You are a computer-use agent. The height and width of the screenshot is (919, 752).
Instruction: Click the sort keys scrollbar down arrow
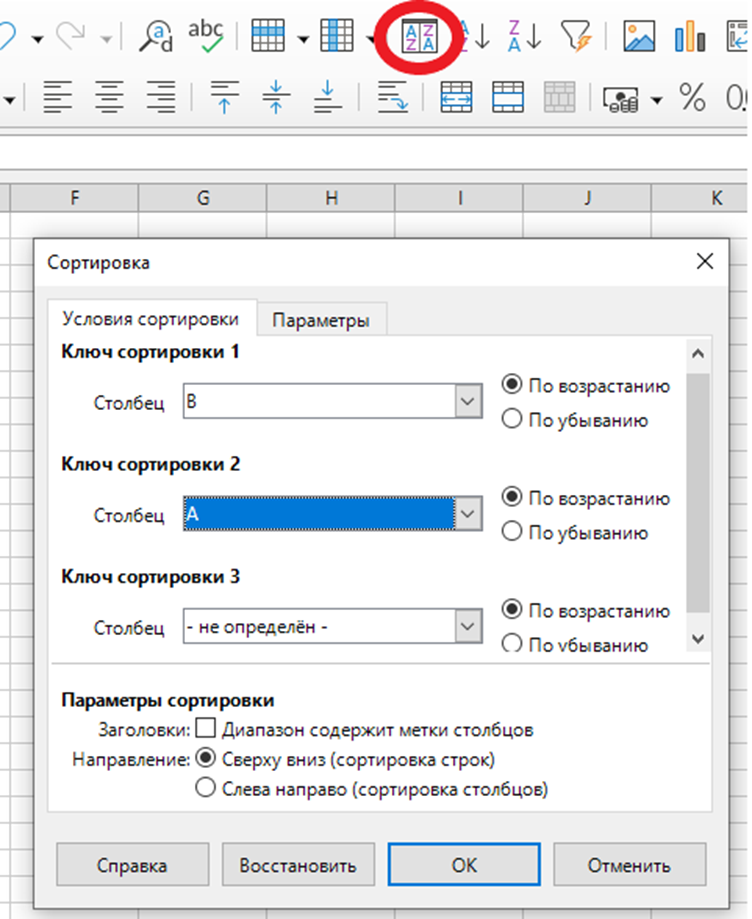(698, 638)
